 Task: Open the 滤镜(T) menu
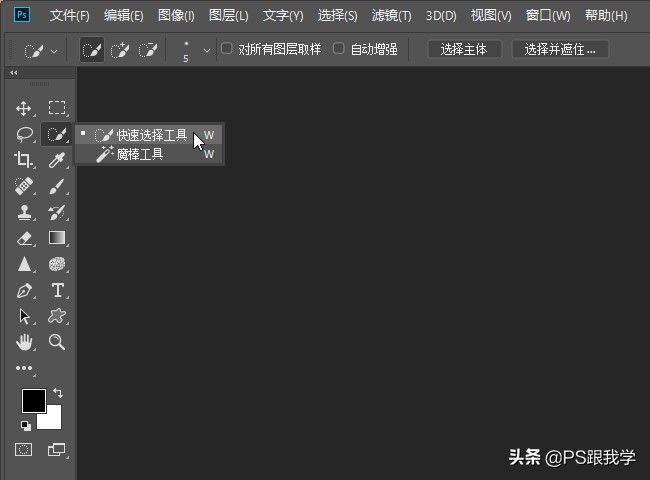point(391,16)
